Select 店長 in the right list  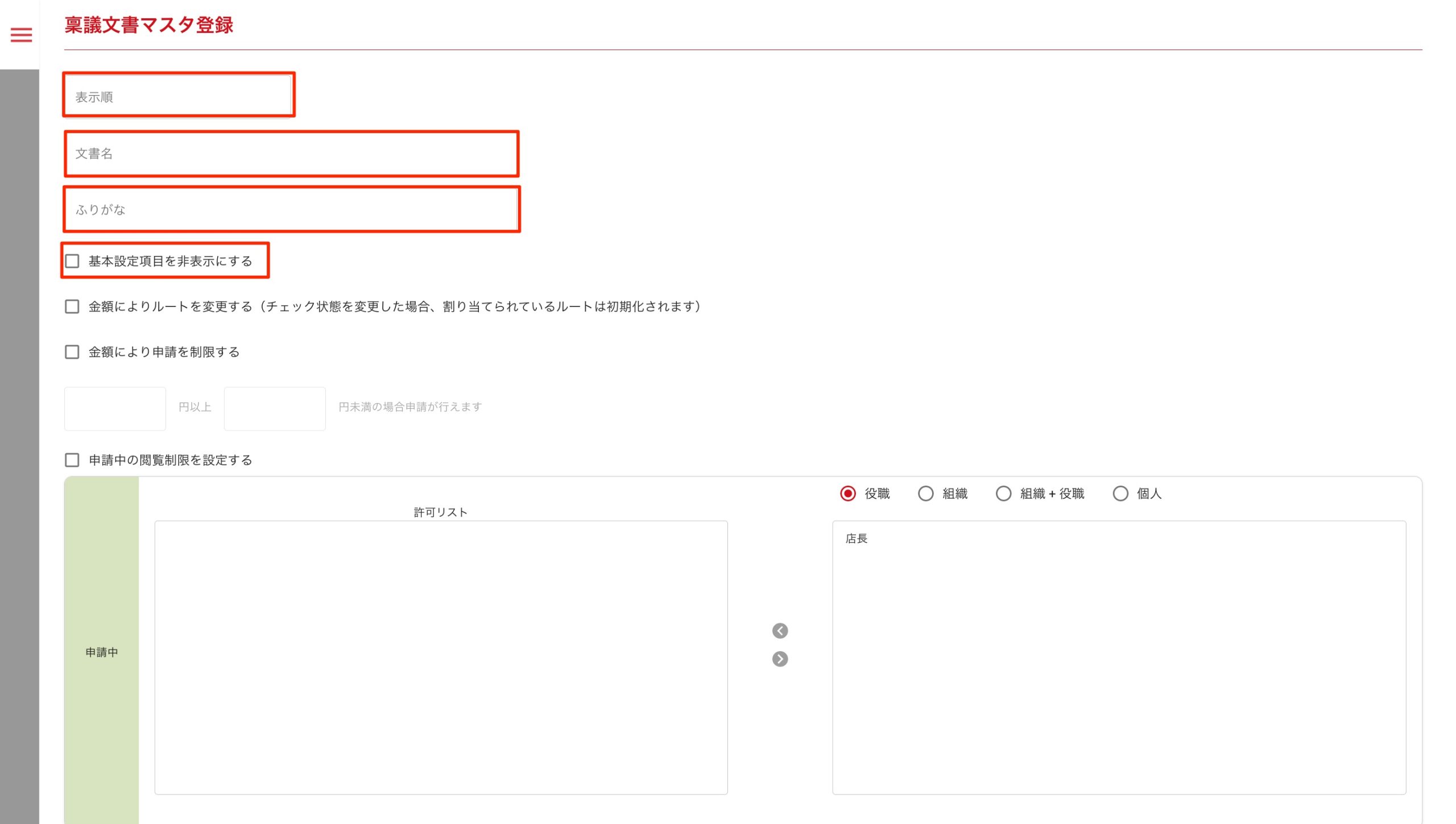click(x=856, y=539)
